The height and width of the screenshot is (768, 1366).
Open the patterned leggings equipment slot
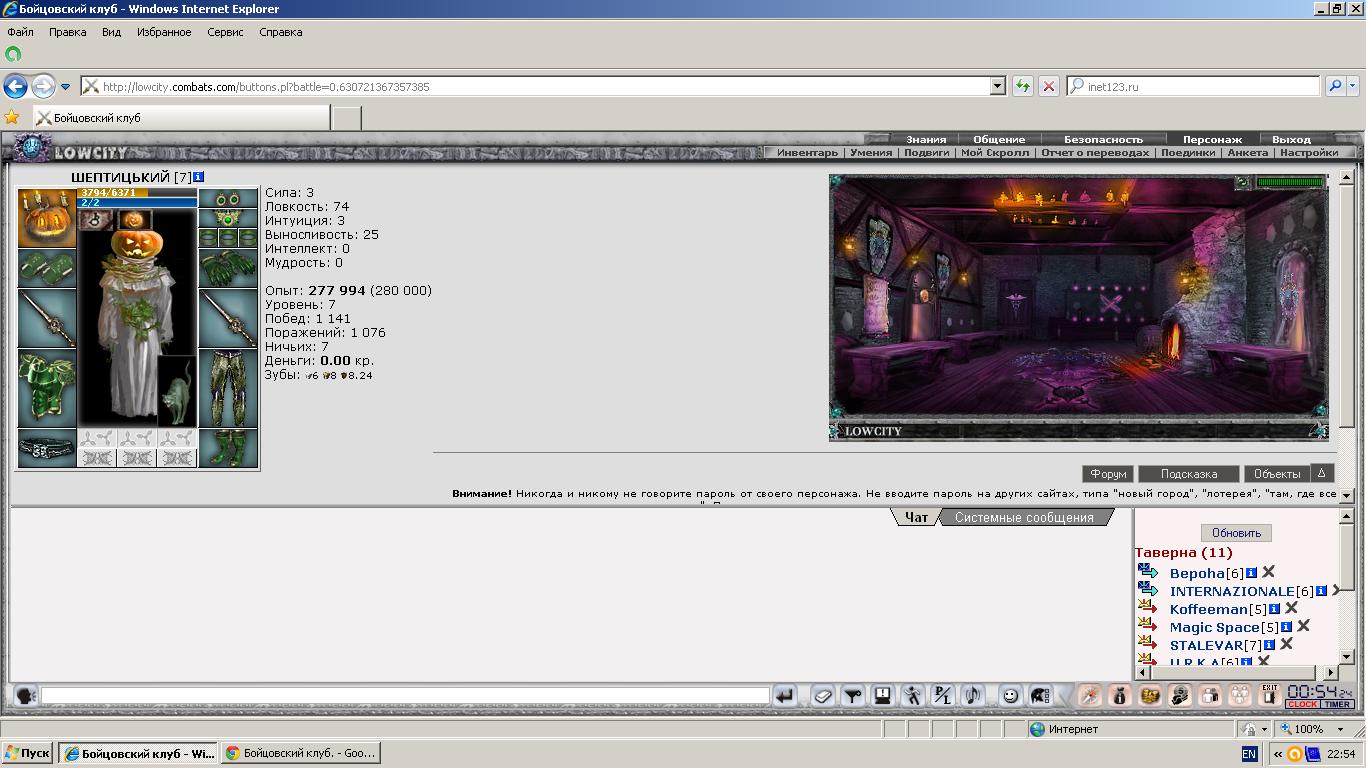pyautogui.click(x=228, y=388)
